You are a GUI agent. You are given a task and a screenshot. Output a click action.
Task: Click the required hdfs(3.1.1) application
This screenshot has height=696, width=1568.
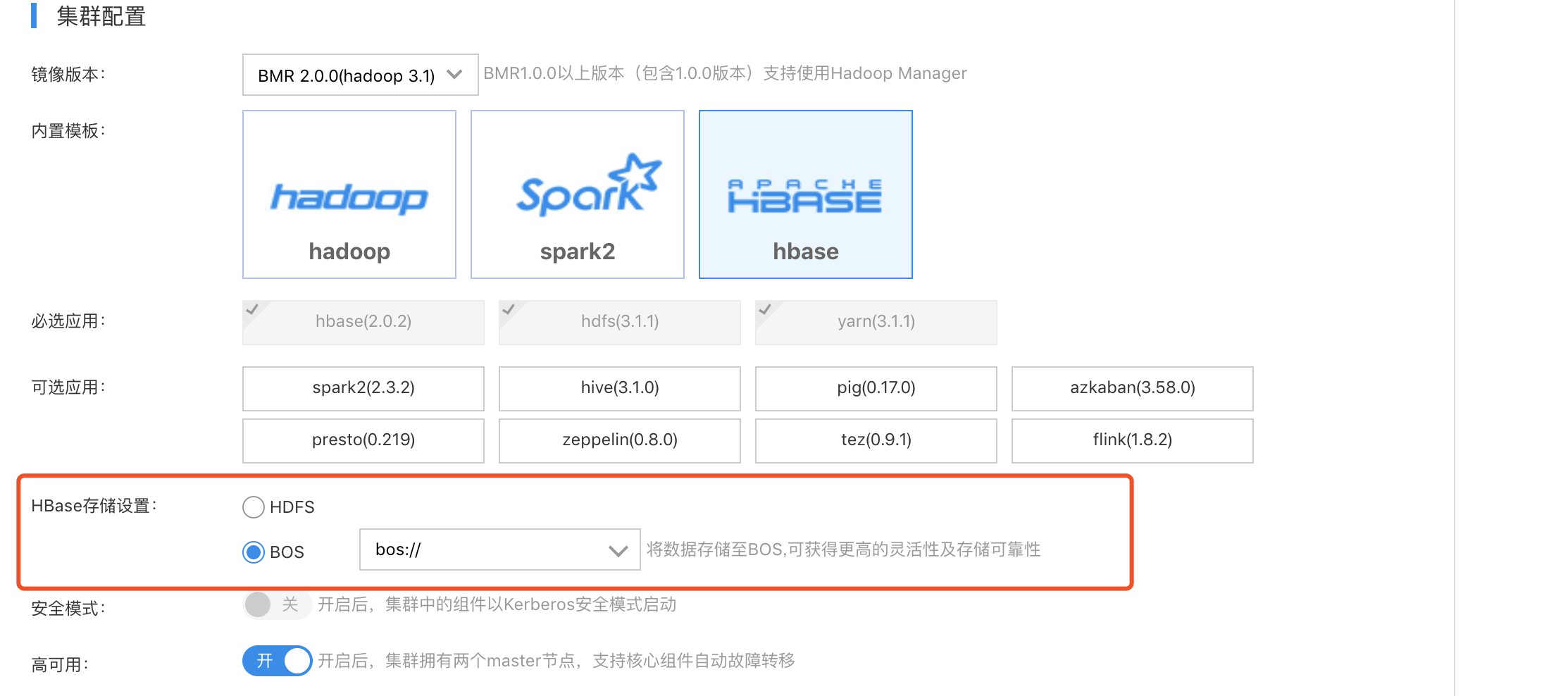pos(620,322)
